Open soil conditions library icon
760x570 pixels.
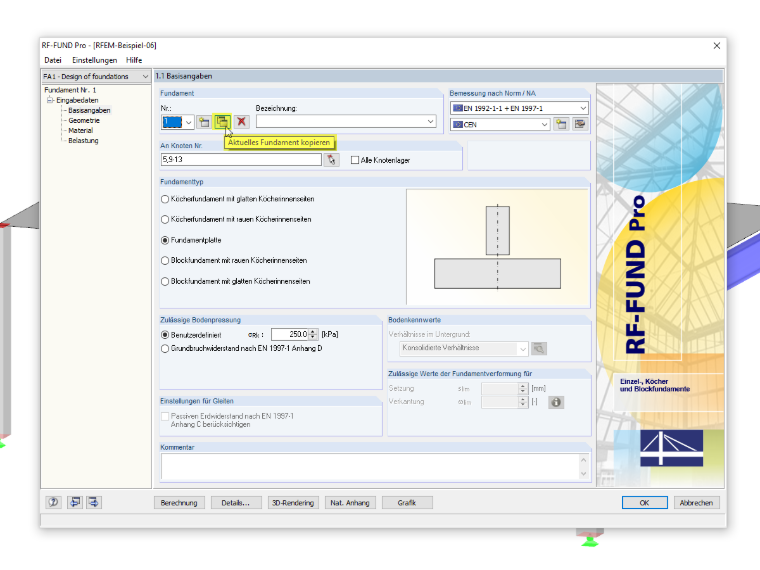539,348
